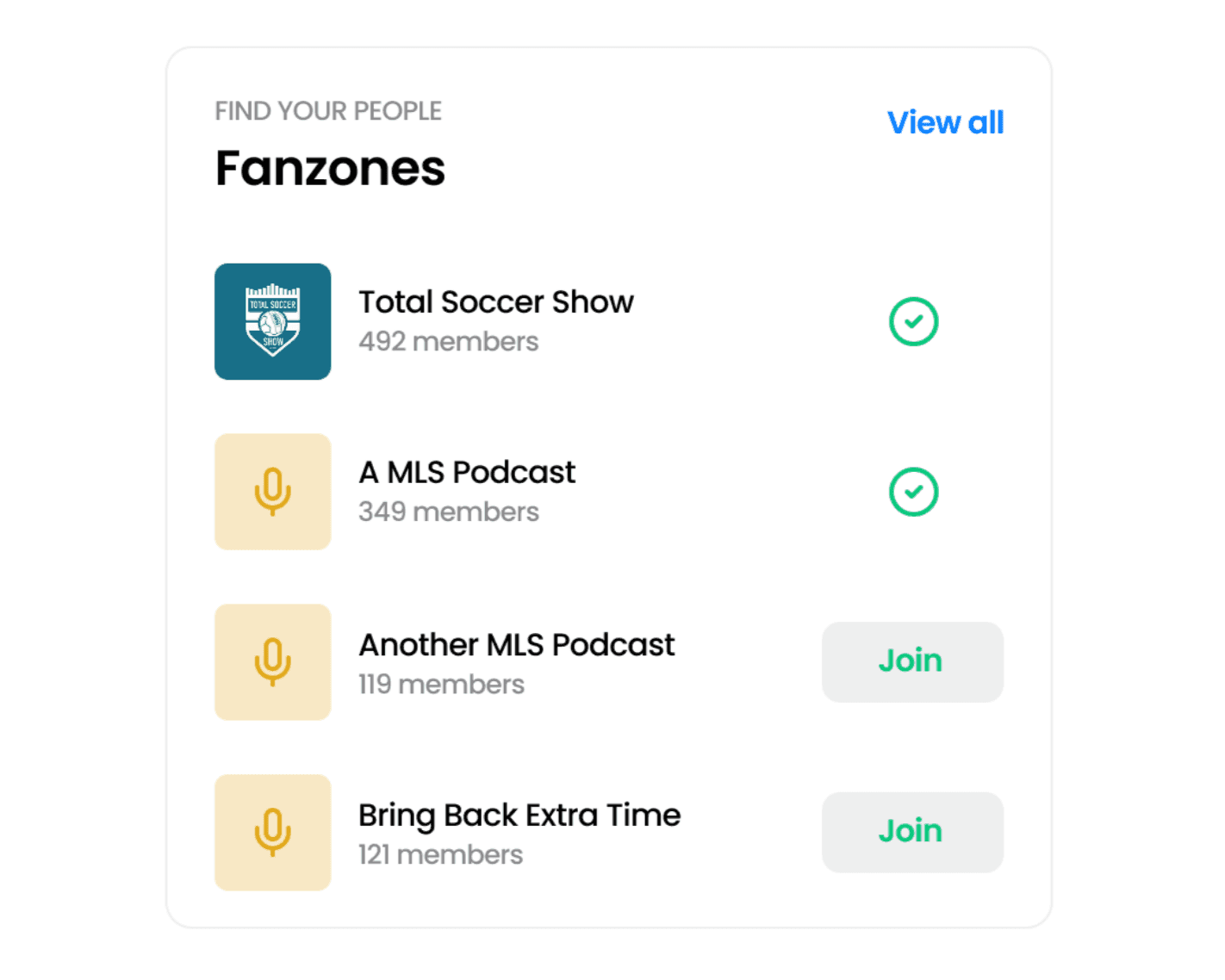This screenshot has width=1225, height=980.
Task: Toggle the joined checkmark for Total Soccer Show
Action: pyautogui.click(x=913, y=321)
